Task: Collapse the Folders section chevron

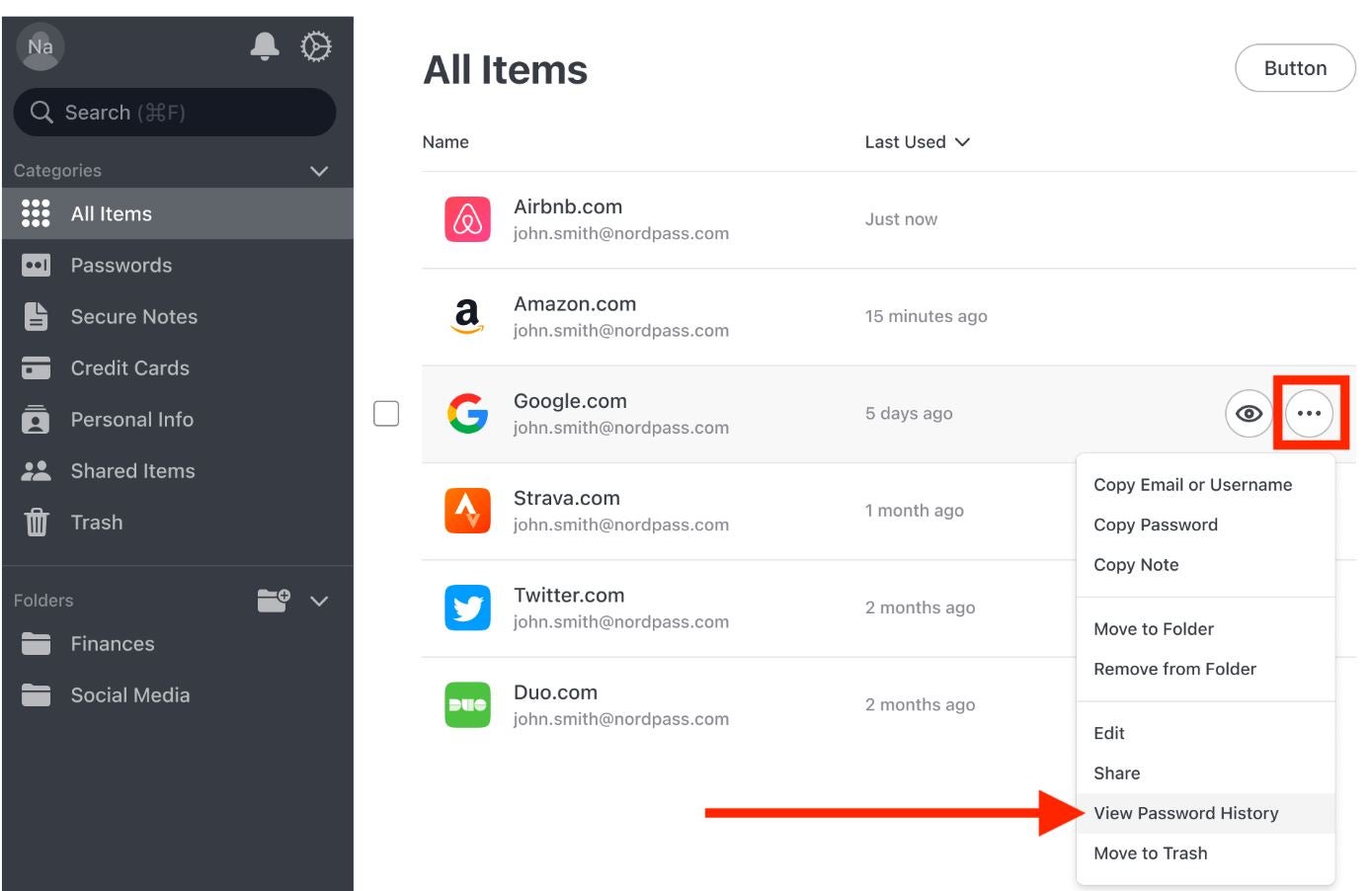Action: pos(319,601)
